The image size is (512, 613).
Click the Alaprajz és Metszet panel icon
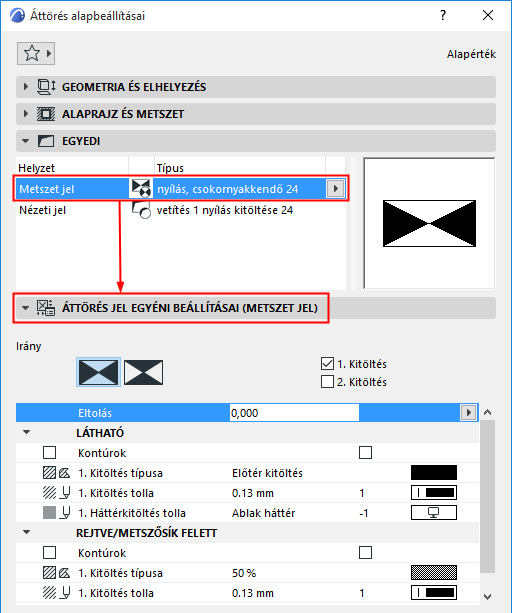(46, 114)
